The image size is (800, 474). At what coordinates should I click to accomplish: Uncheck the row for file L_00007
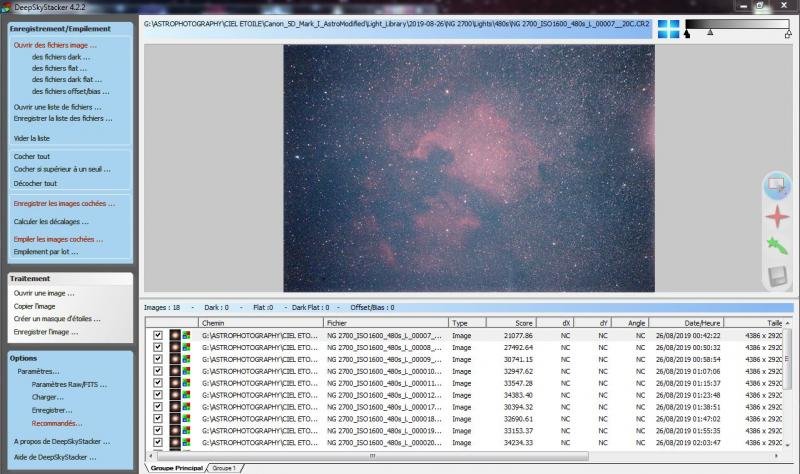coord(158,335)
